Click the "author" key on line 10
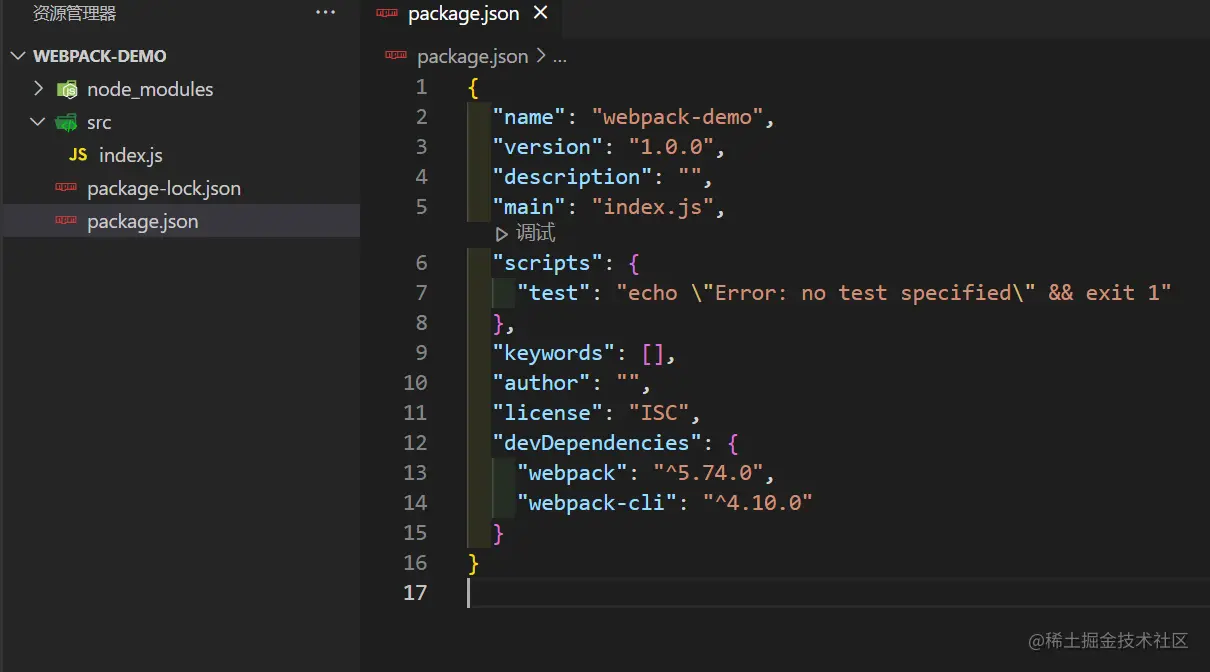The width and height of the screenshot is (1210, 672). [x=542, y=383]
